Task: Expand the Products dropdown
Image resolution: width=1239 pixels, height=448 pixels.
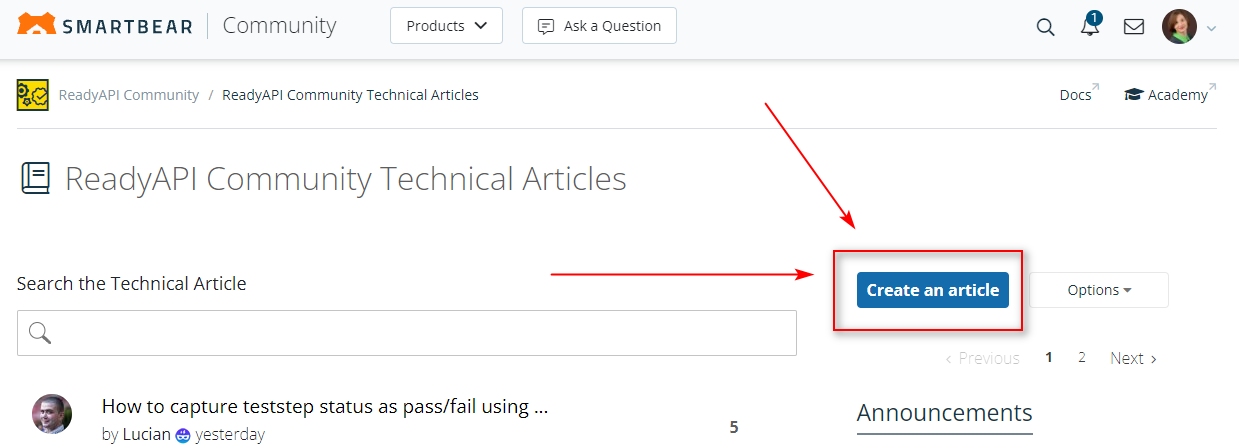Action: coord(446,26)
